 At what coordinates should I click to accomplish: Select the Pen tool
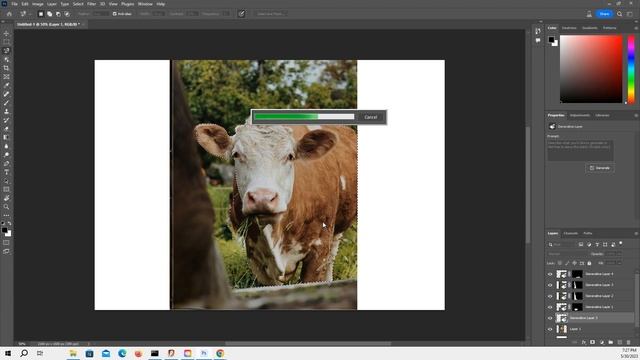point(6,163)
